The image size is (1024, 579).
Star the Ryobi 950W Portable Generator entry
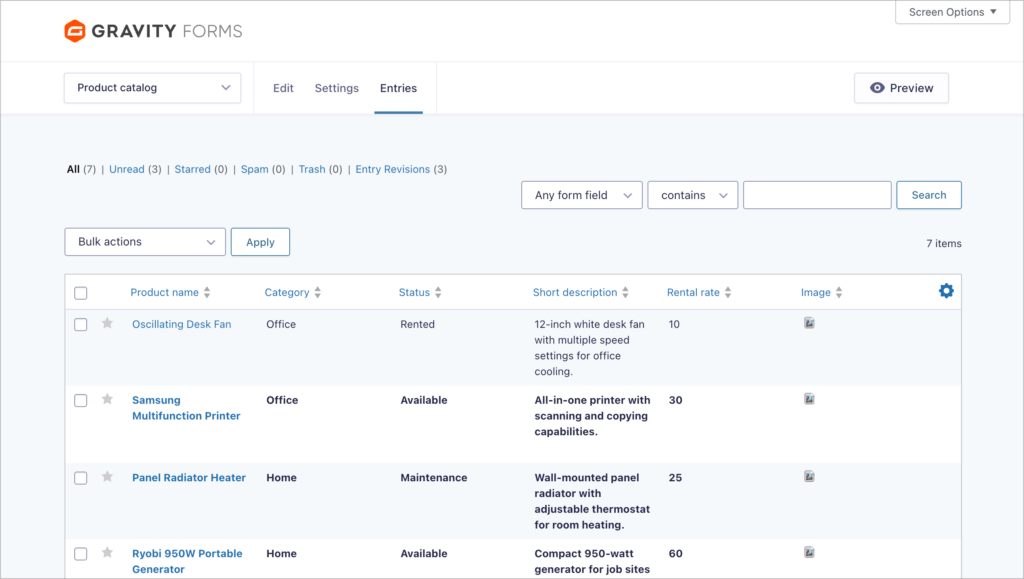[107, 553]
